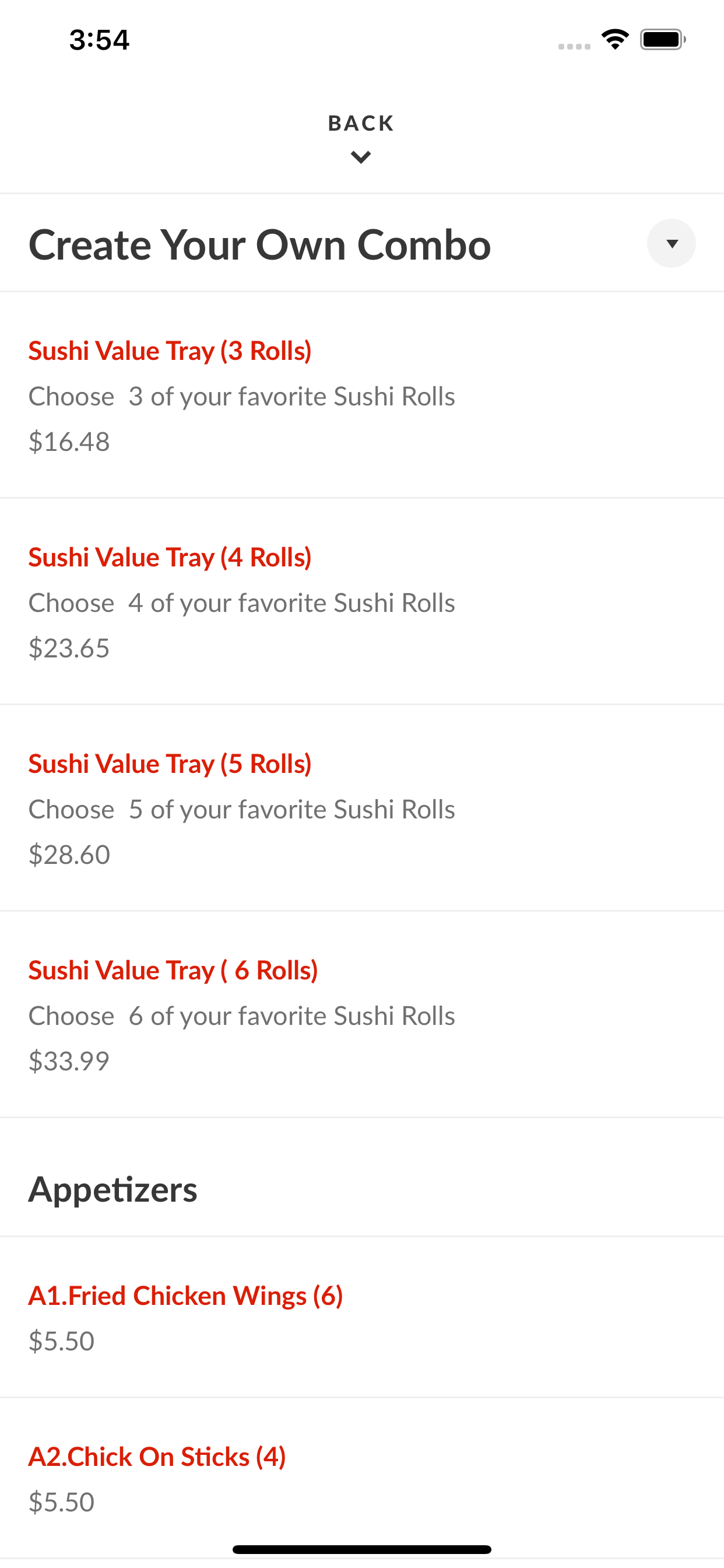Tap the down chevron under BACK
The height and width of the screenshot is (1568, 724).
pyautogui.click(x=361, y=157)
